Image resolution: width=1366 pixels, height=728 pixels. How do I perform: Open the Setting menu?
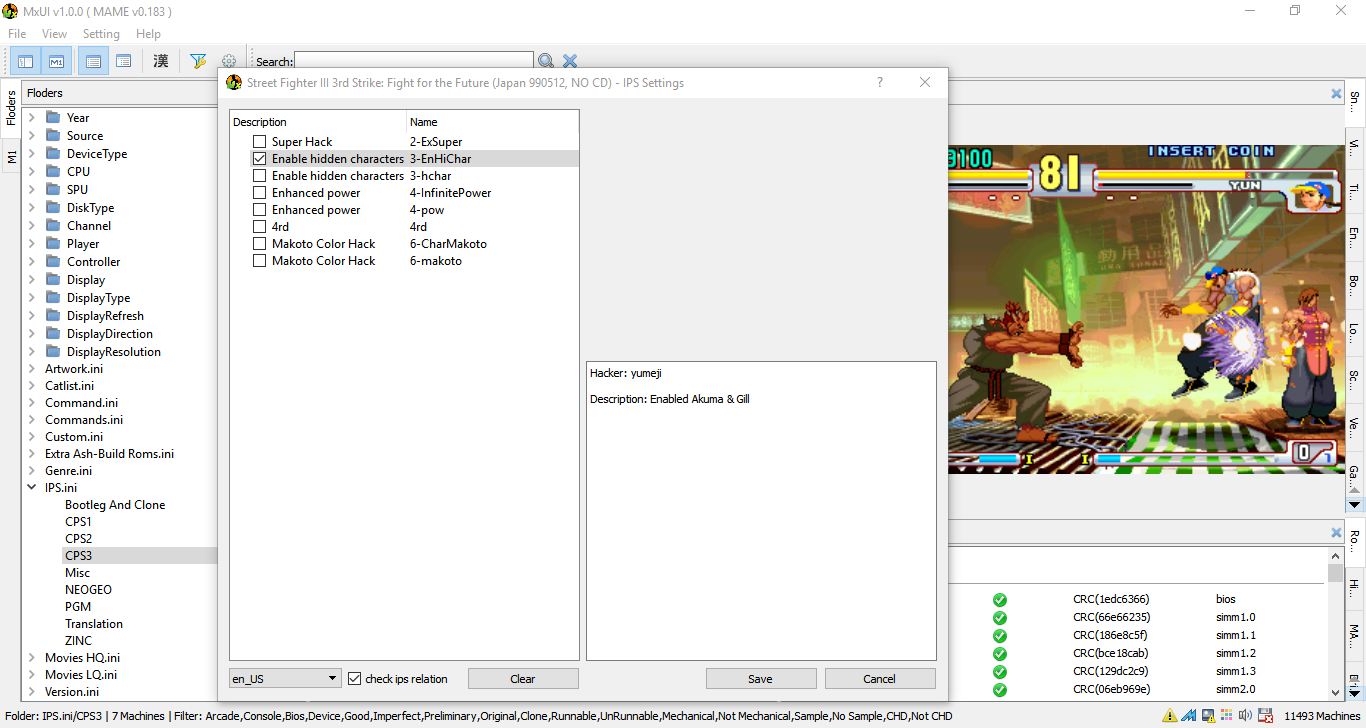pos(101,34)
